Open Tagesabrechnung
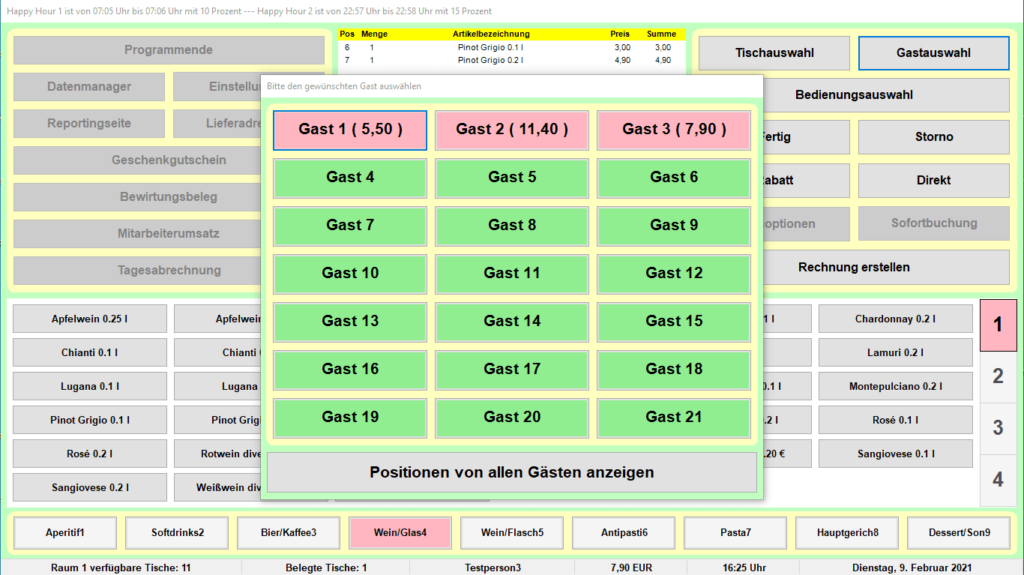The height and width of the screenshot is (575, 1024). tap(137, 271)
